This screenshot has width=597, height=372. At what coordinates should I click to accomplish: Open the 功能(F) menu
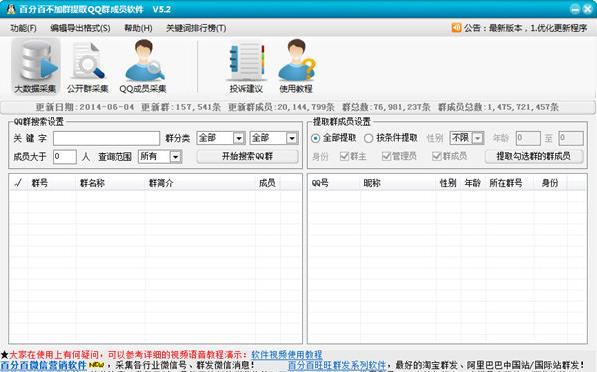23,28
